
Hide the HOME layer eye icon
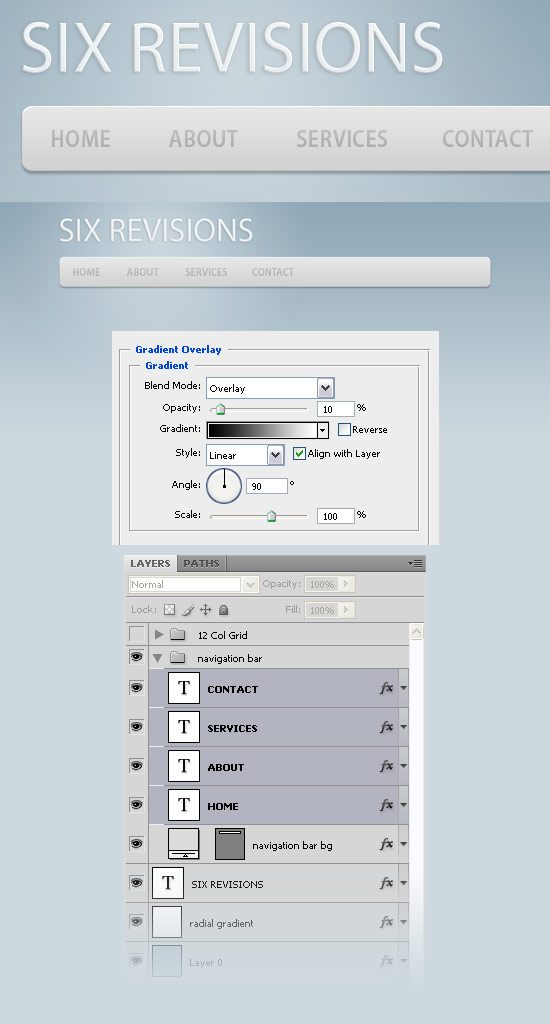(x=137, y=805)
